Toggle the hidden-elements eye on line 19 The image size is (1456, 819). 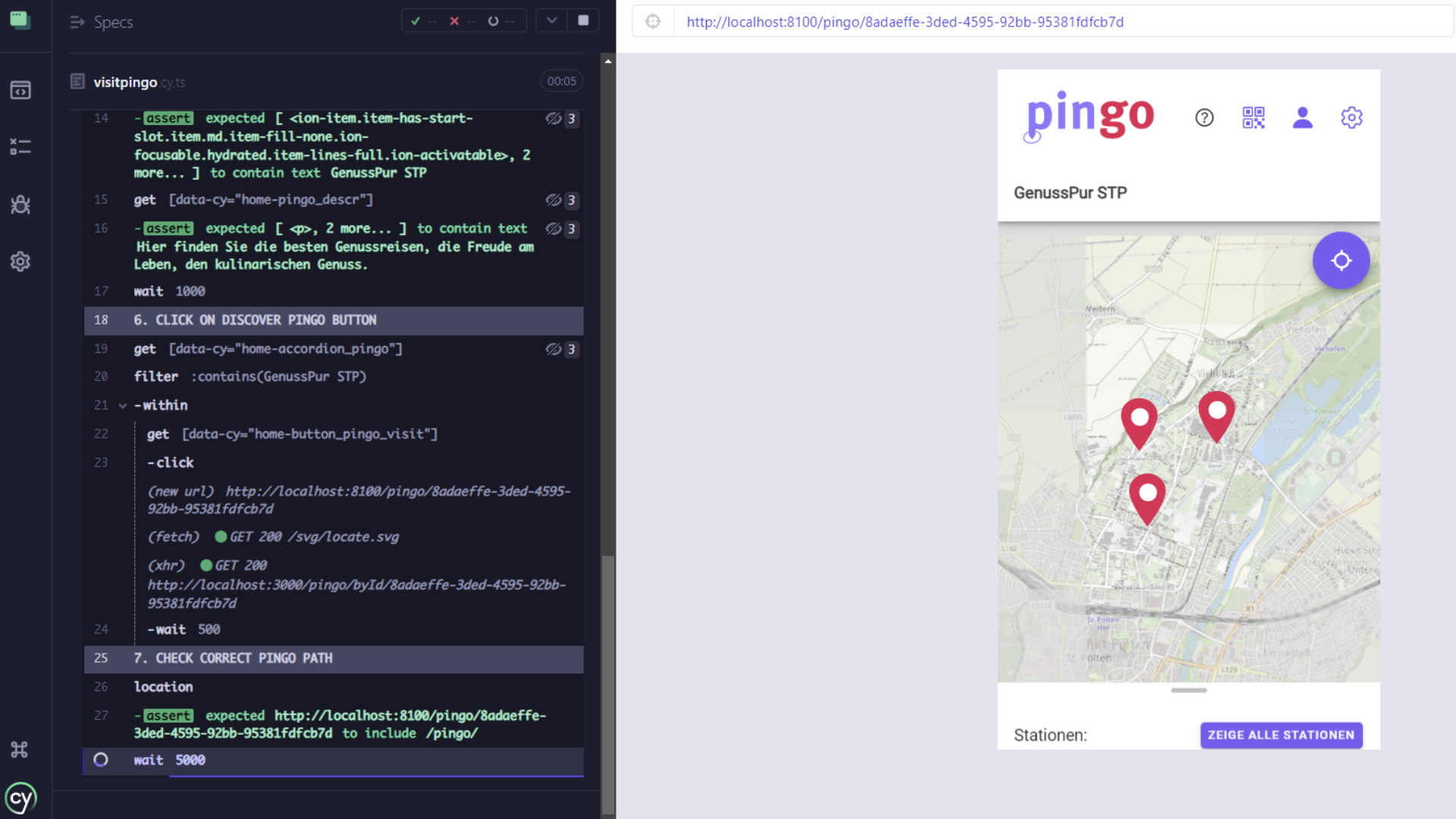coord(554,349)
